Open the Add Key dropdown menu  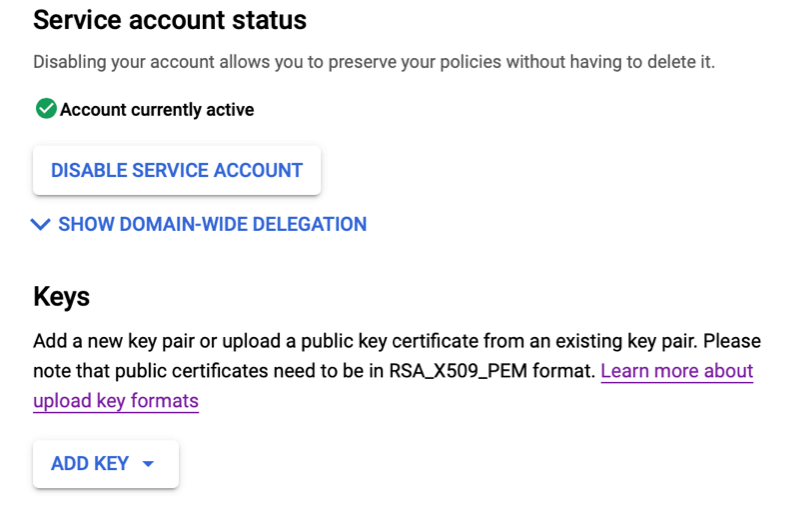click(x=105, y=464)
